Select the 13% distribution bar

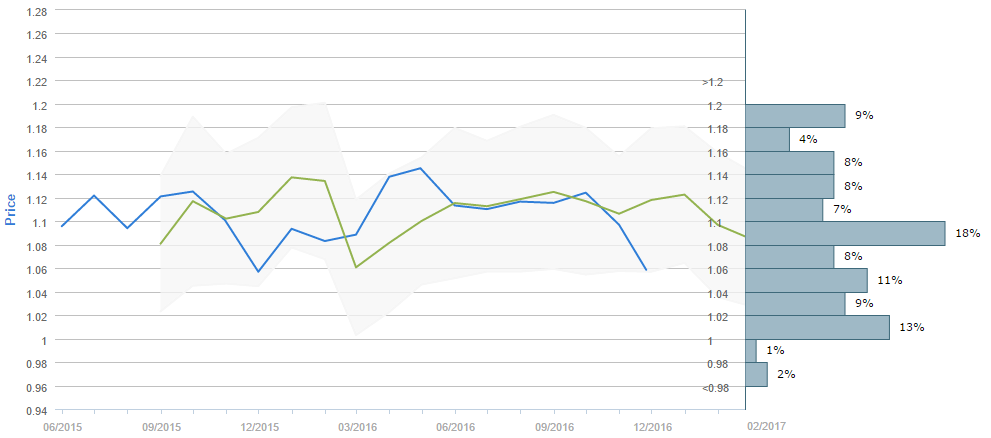[x=817, y=327]
